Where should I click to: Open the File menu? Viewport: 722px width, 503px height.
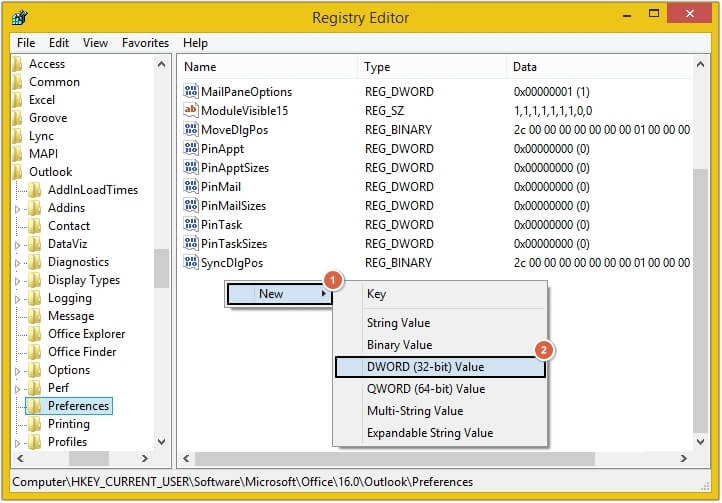point(26,43)
